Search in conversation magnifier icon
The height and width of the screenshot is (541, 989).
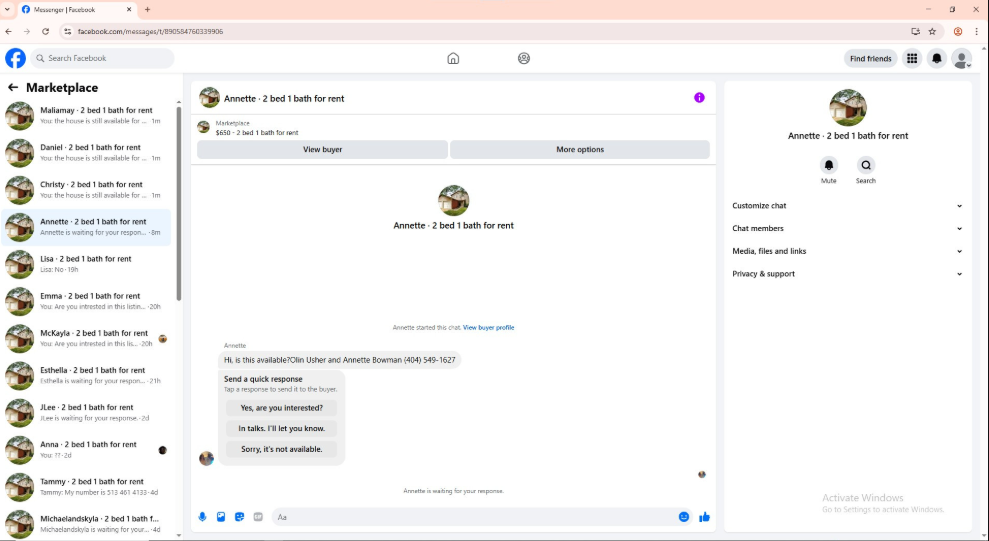pyautogui.click(x=866, y=165)
